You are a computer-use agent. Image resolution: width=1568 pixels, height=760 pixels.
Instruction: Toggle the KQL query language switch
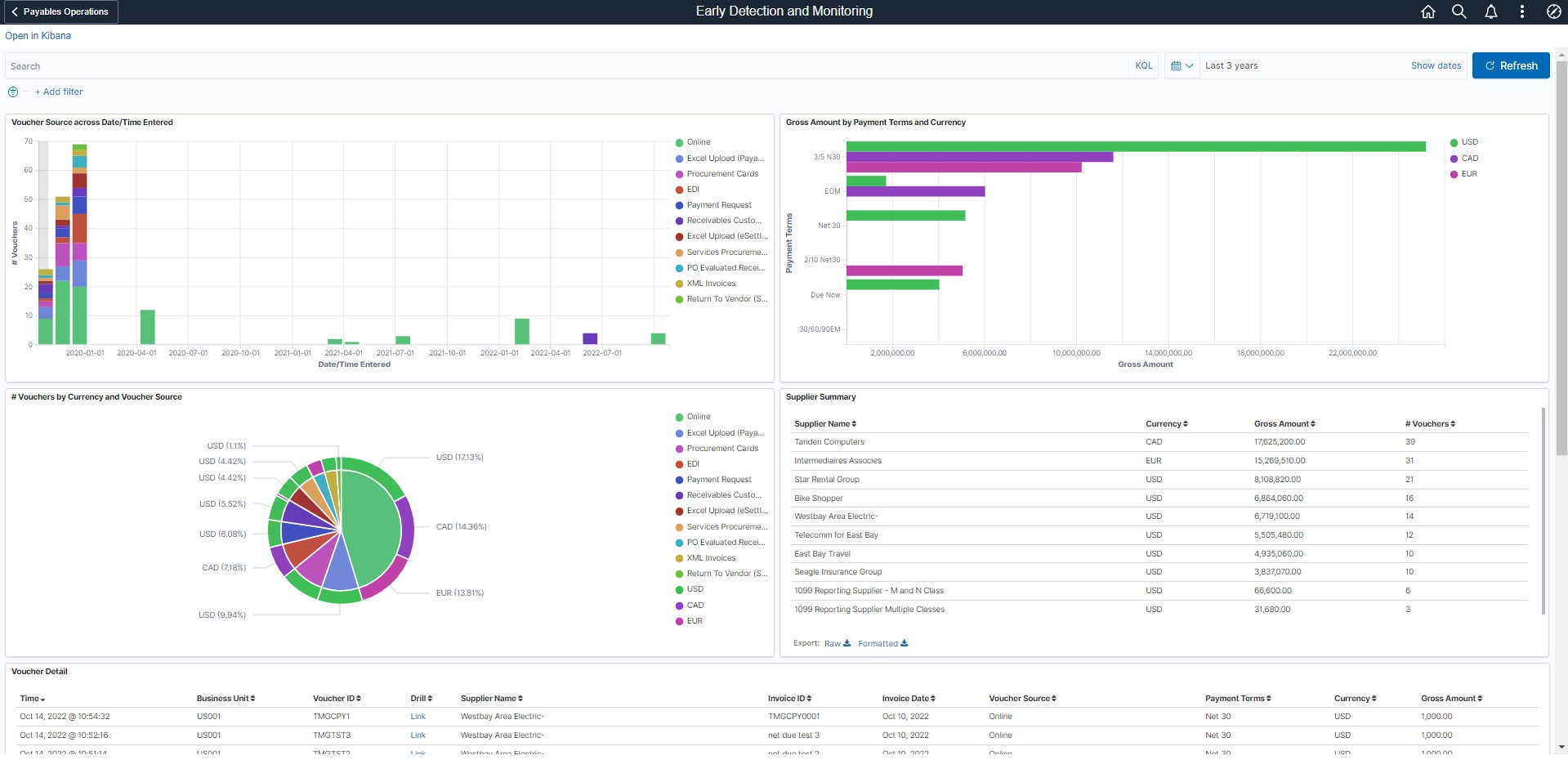tap(1144, 65)
